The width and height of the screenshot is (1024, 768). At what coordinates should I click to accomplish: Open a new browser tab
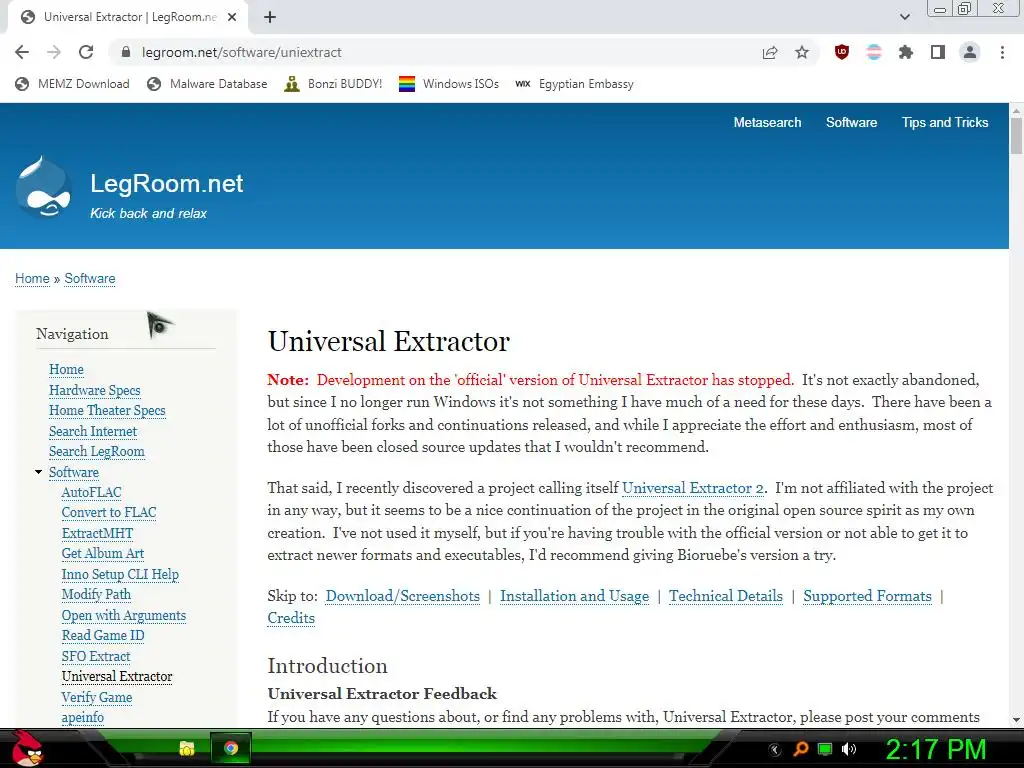click(270, 18)
